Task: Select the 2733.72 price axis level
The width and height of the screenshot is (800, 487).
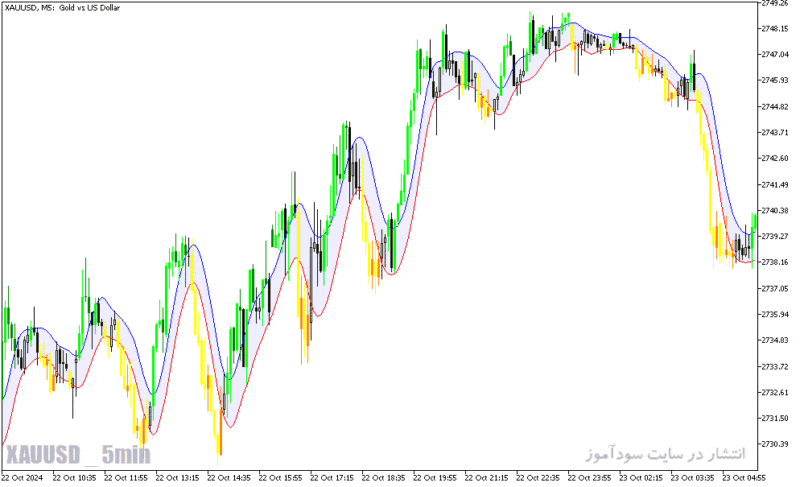Action: pos(774,367)
